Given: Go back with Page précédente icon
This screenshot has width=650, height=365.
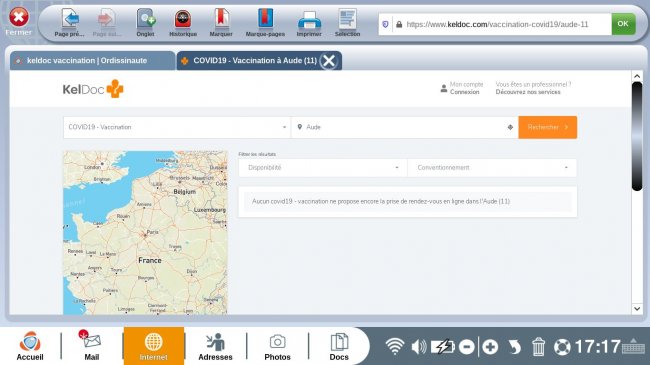Looking at the screenshot, I should (70, 23).
